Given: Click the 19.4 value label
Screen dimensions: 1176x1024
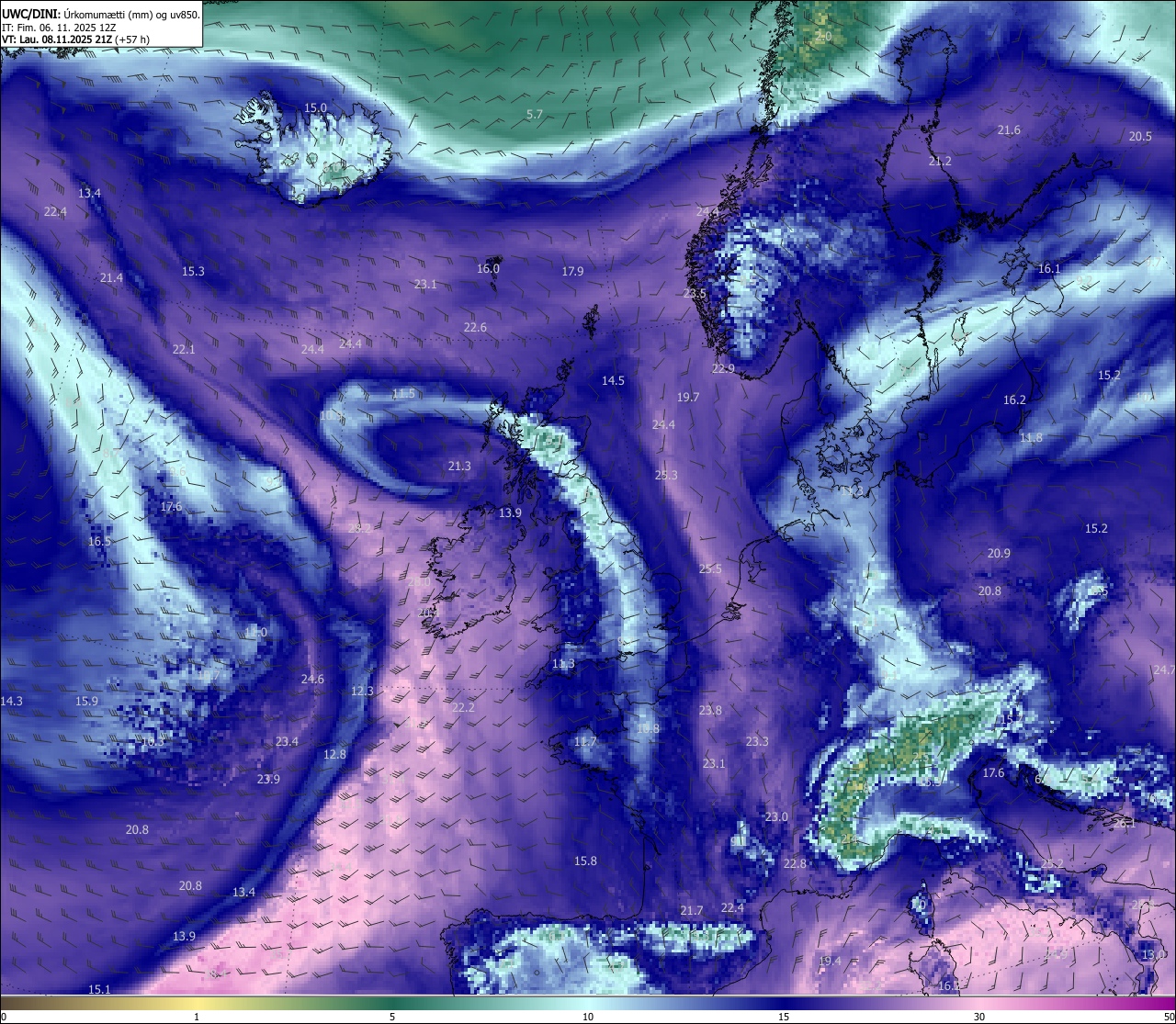Looking at the screenshot, I should (830, 961).
